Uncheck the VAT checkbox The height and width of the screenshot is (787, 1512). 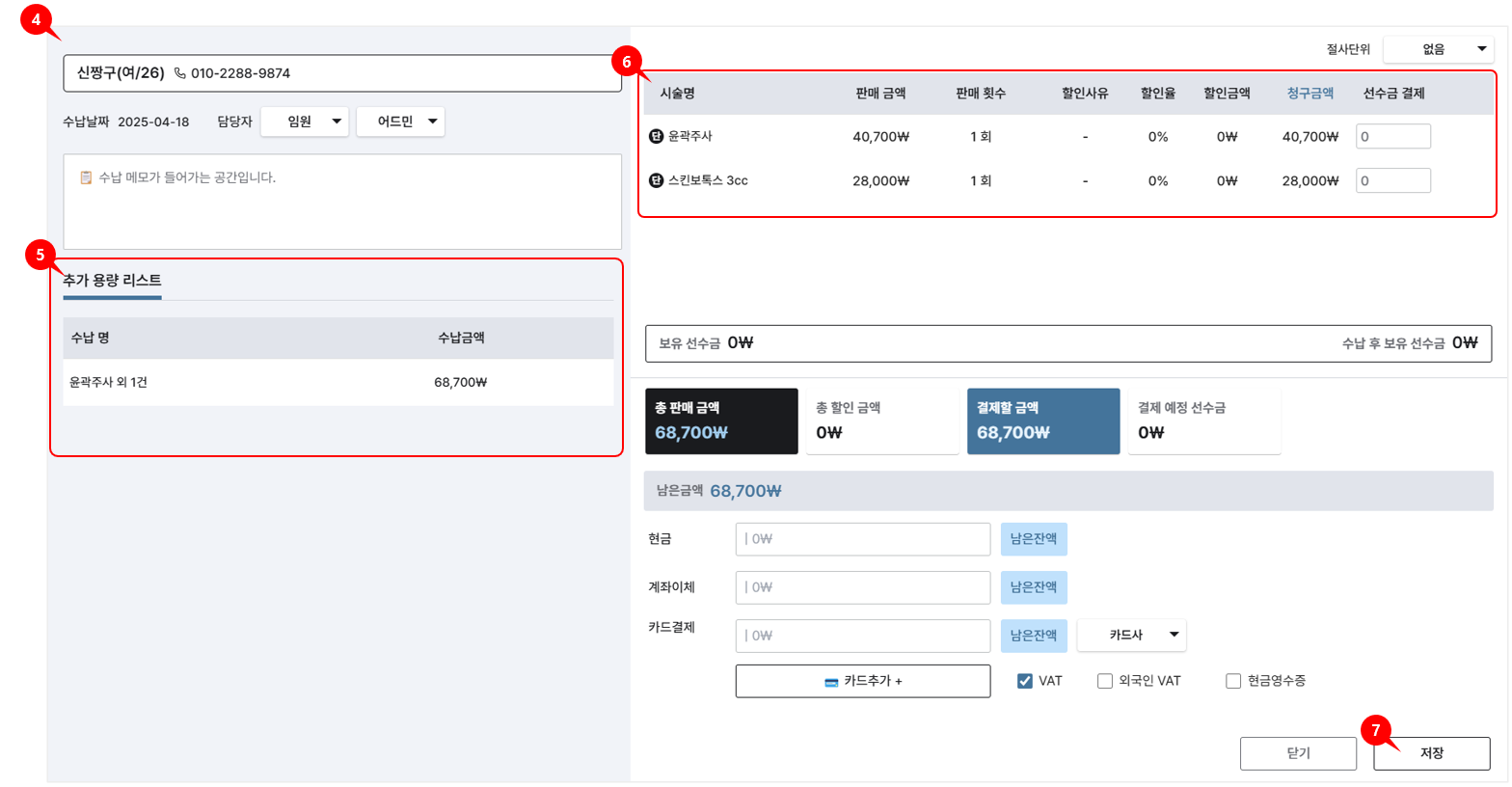1024,681
